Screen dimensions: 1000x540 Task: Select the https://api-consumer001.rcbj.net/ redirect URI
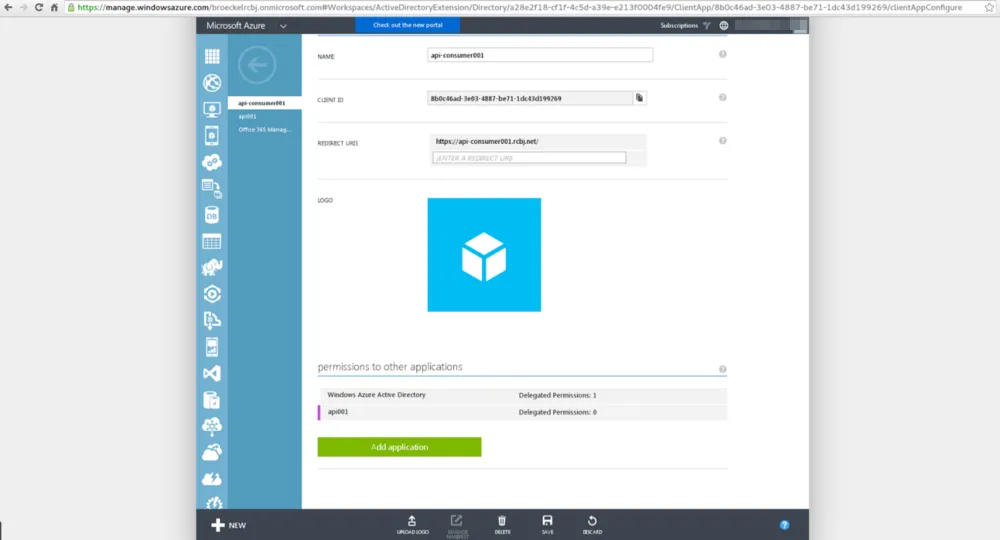point(487,142)
